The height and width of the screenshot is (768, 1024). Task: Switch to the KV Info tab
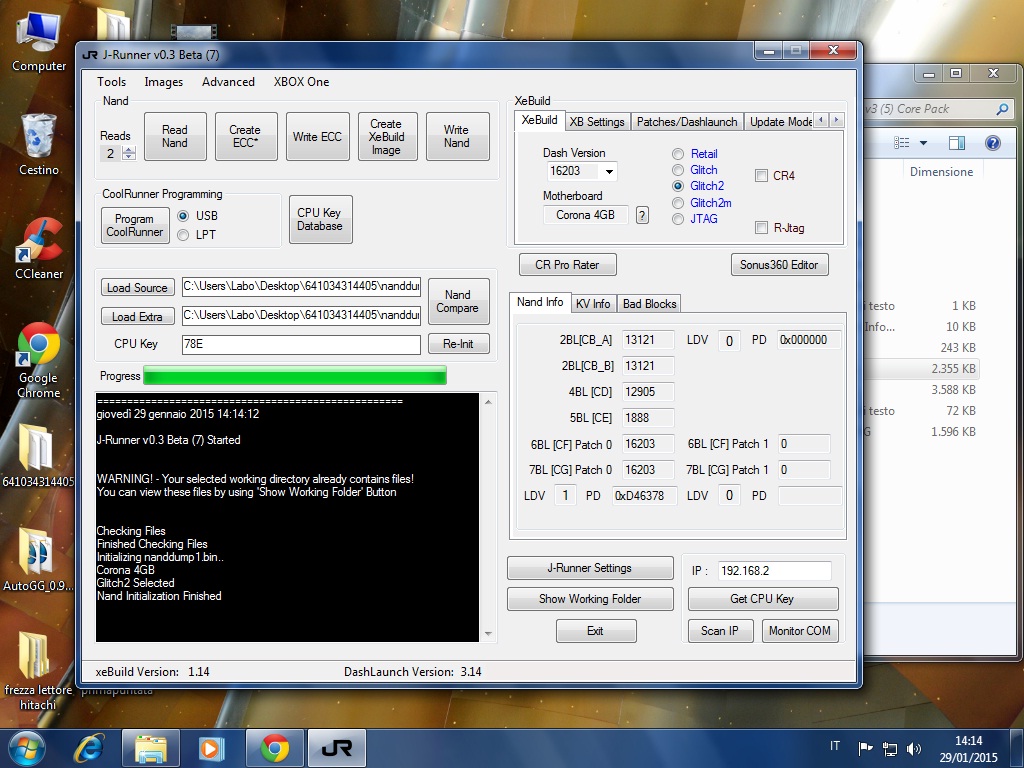tap(593, 304)
